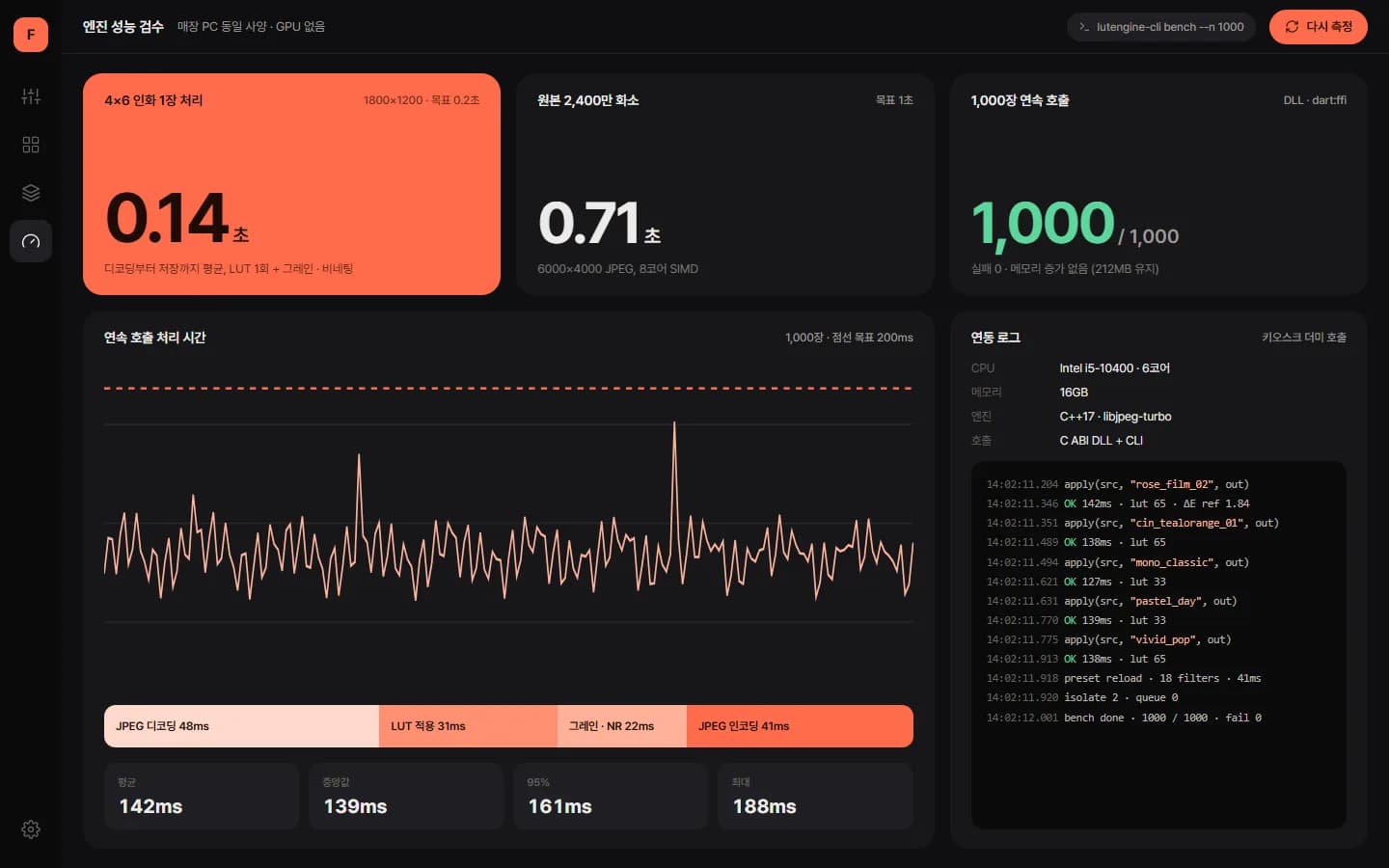Click the preset reload 18 filters log line

pyautogui.click(x=1124, y=678)
